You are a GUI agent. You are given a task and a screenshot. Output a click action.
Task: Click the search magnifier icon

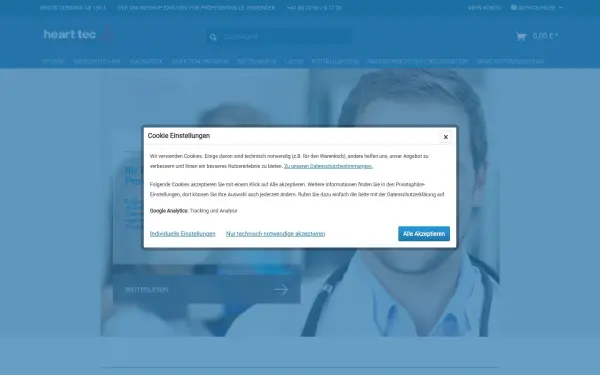[x=213, y=37]
